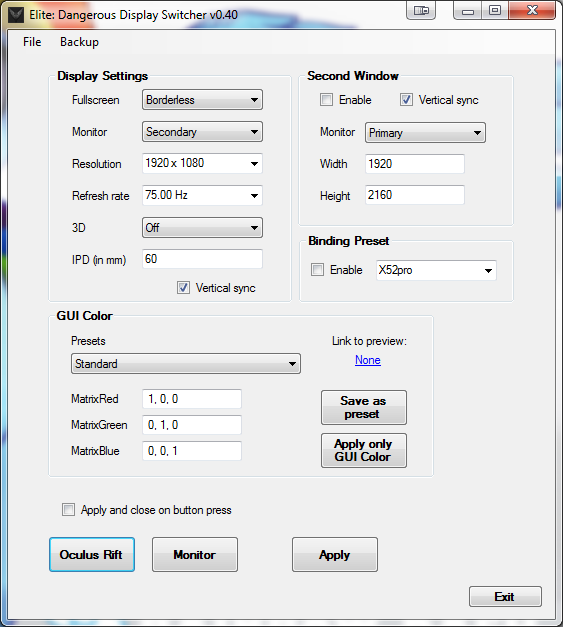Expand the Fullscreen mode dropdown
This screenshot has width=563, height=627.
(x=202, y=100)
